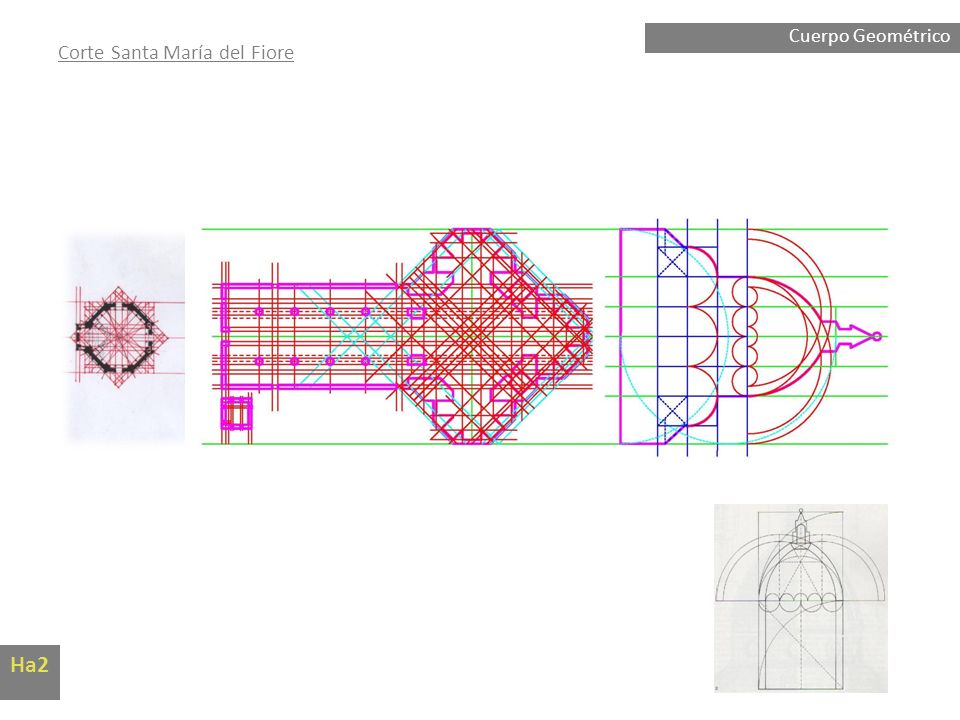Open the grayscale dome elevation drawing
The image size is (960, 720).
pos(801,598)
